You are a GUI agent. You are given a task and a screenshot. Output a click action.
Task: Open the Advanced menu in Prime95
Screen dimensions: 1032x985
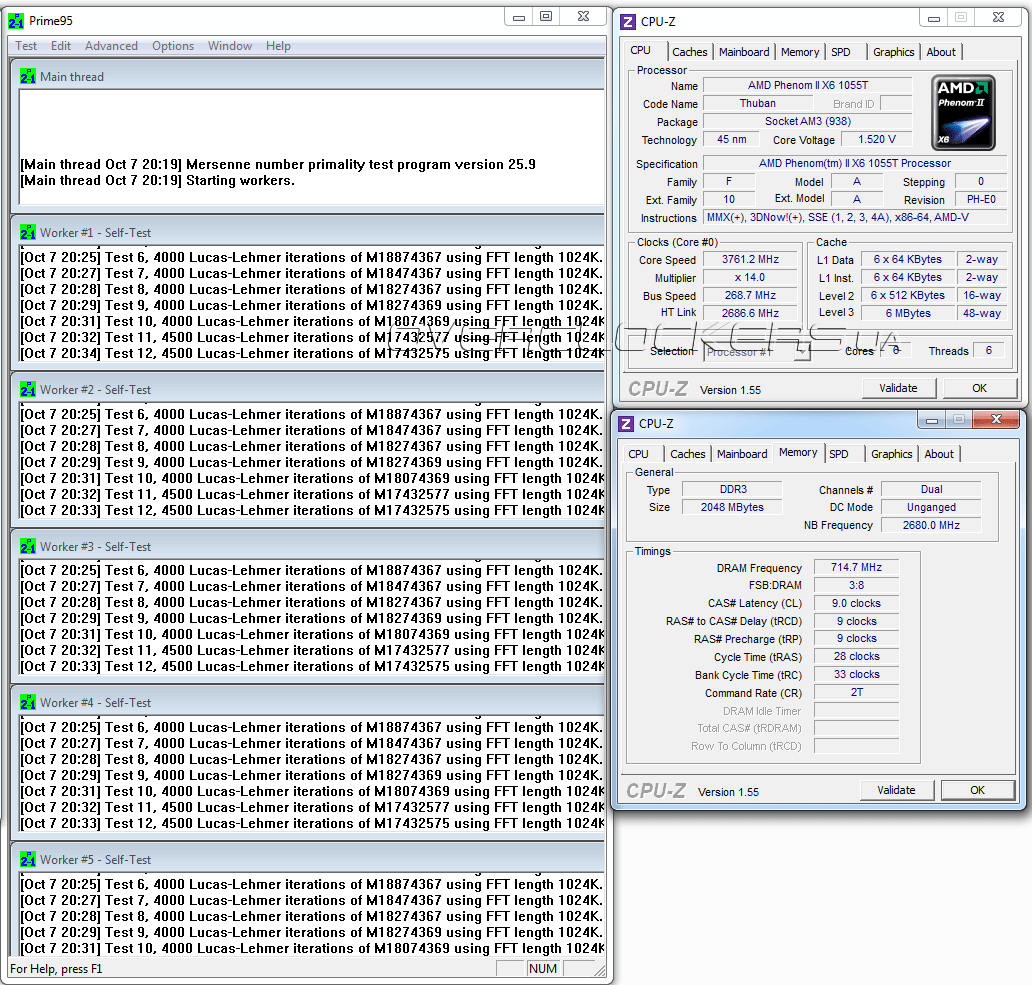pos(111,46)
